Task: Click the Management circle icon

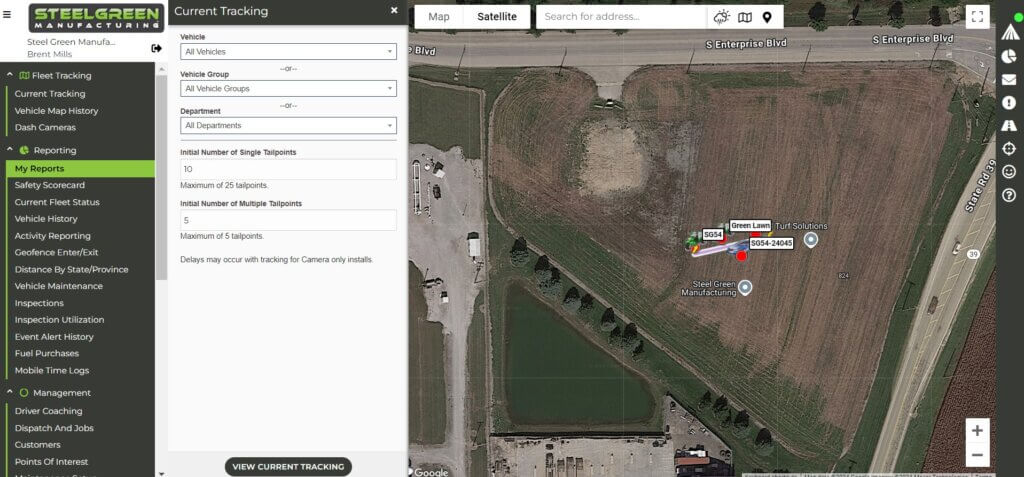Action: point(24,393)
